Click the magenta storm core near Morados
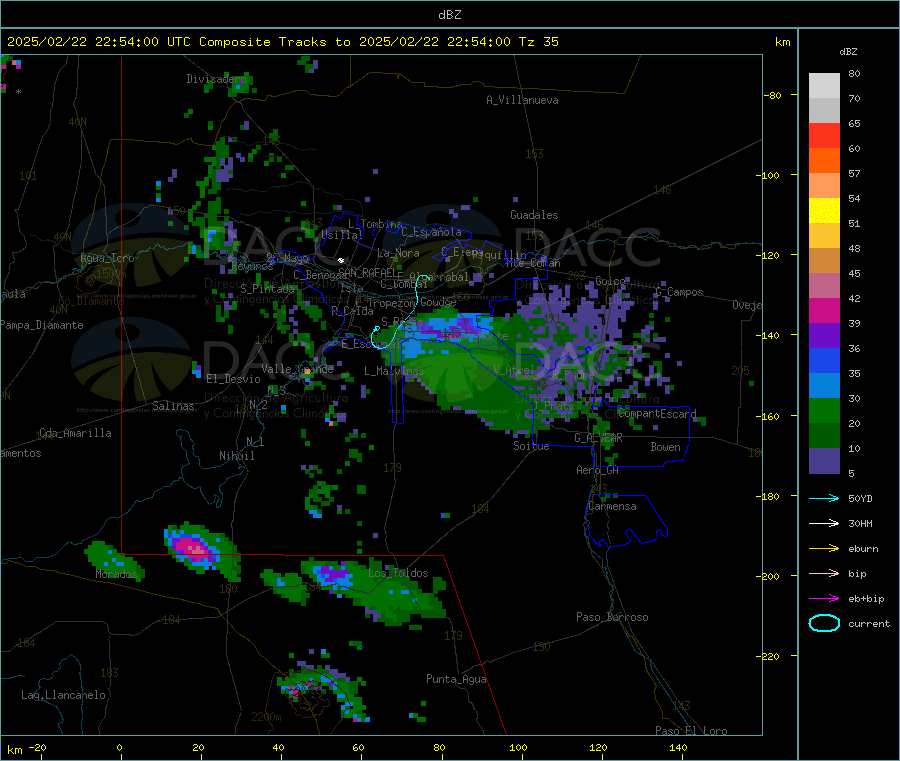This screenshot has width=900, height=761. [192, 546]
